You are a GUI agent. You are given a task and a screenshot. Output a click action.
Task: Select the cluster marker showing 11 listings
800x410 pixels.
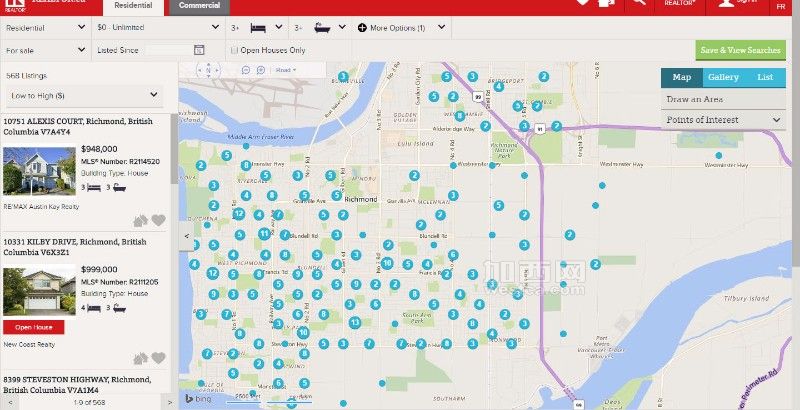(x=264, y=234)
